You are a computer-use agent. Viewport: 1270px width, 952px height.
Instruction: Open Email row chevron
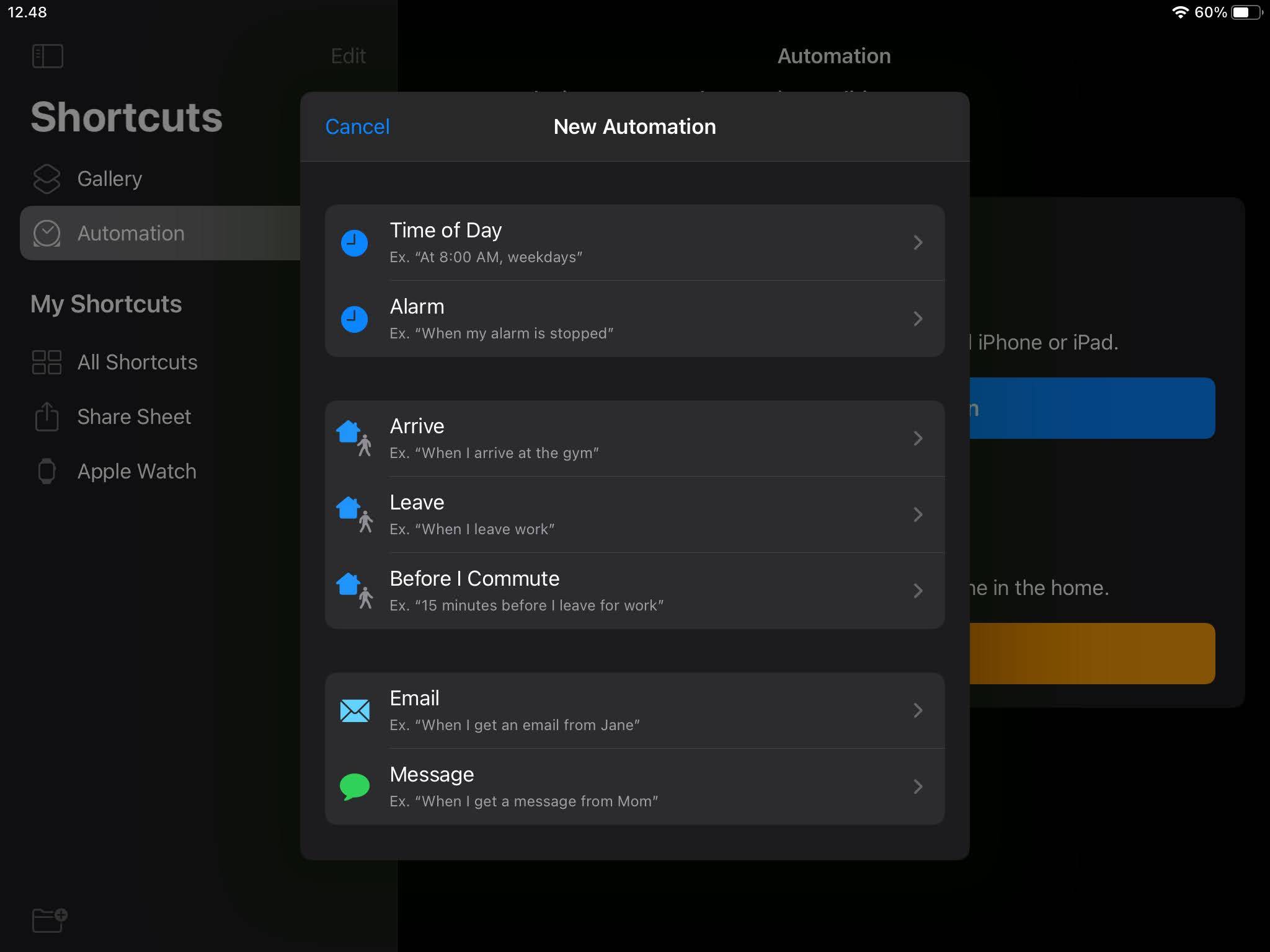tap(918, 710)
